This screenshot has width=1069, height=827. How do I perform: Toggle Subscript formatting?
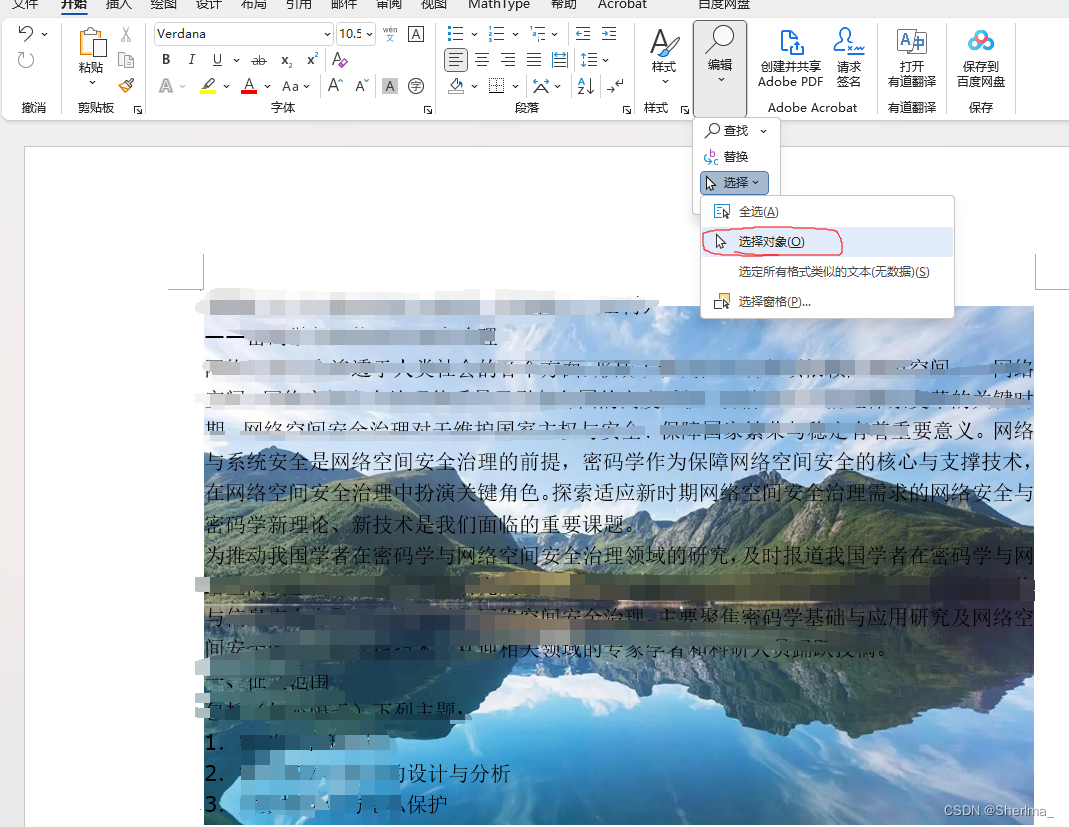click(x=286, y=60)
